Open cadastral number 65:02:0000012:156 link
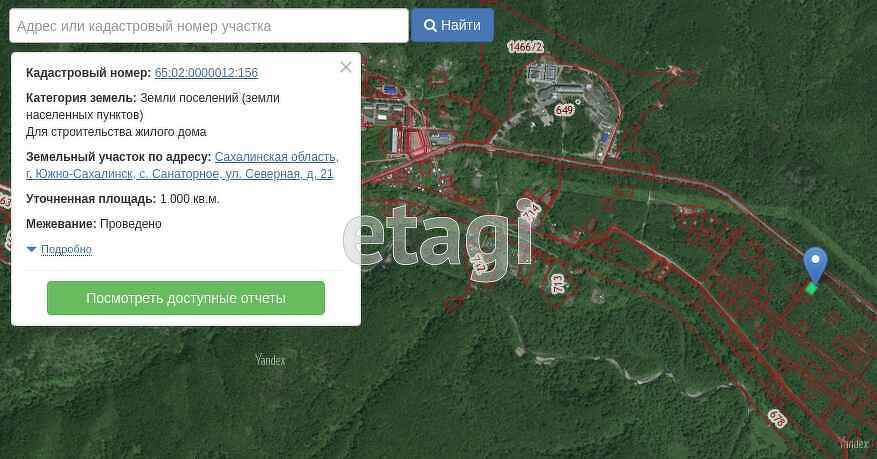 206,73
